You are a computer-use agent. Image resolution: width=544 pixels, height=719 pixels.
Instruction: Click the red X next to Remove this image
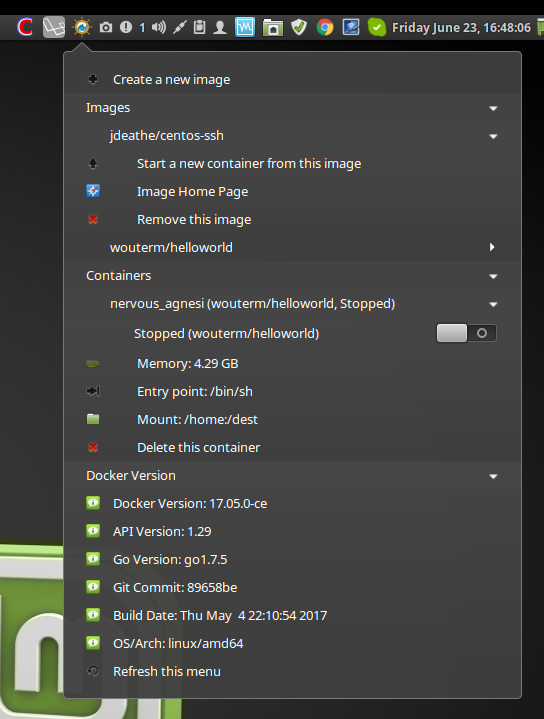(93, 220)
